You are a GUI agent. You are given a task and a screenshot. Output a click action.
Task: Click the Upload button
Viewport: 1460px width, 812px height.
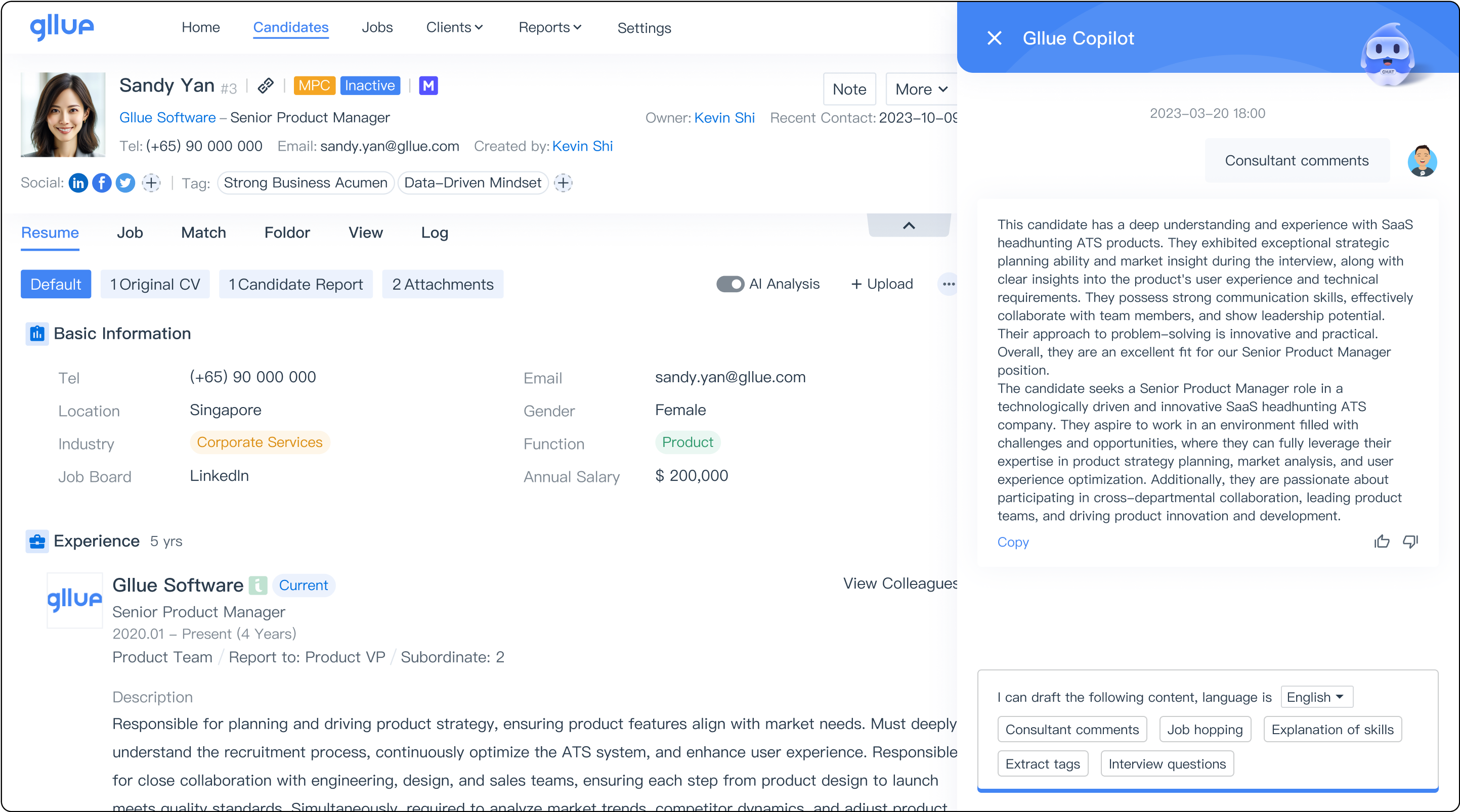tap(882, 284)
